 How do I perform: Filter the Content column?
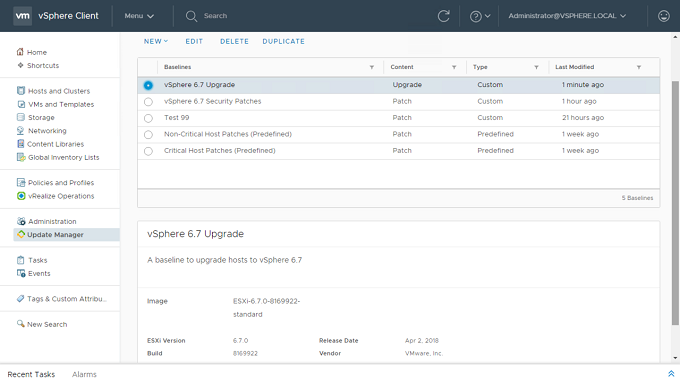(454, 67)
